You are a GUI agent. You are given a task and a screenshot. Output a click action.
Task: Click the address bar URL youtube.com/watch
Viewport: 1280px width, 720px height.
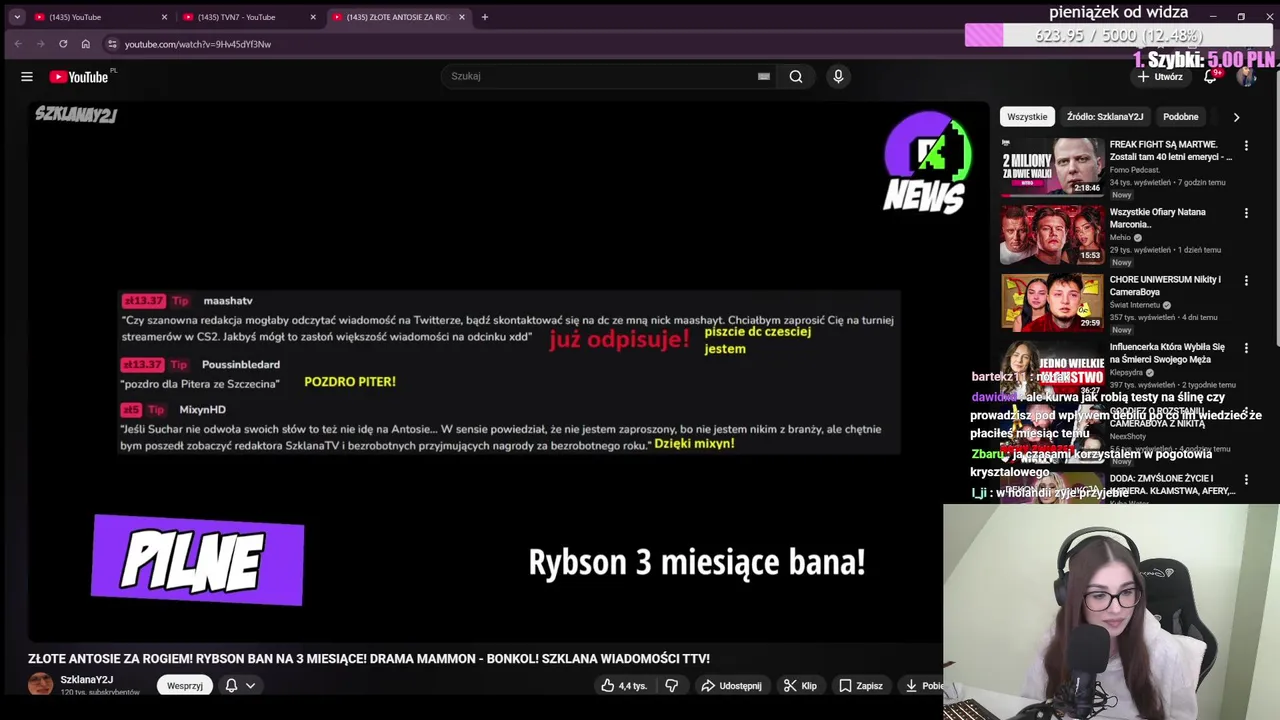pos(198,44)
